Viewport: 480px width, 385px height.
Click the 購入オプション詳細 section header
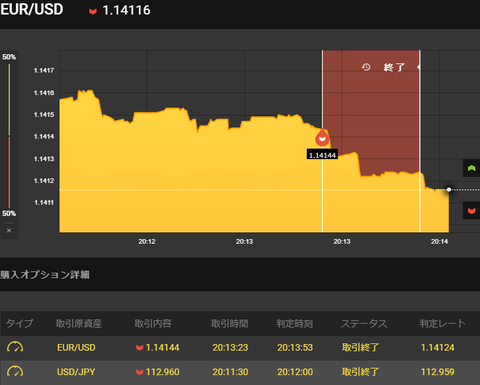[45, 275]
